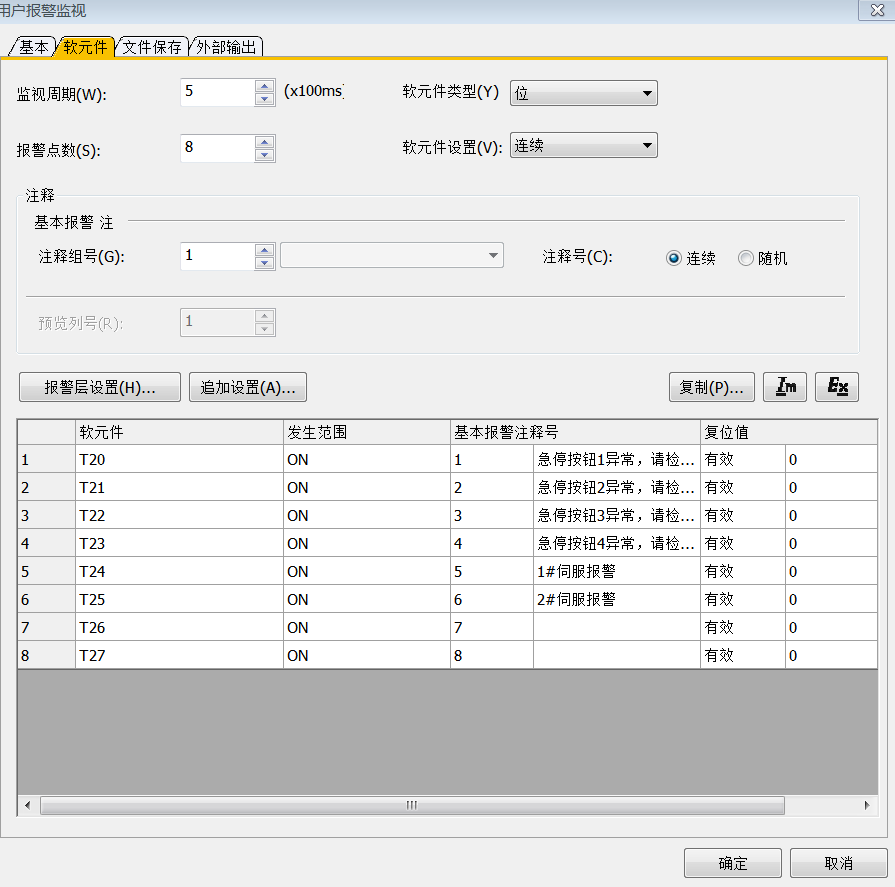895x887 pixels.
Task: Click the Im import icon button
Action: (785, 387)
